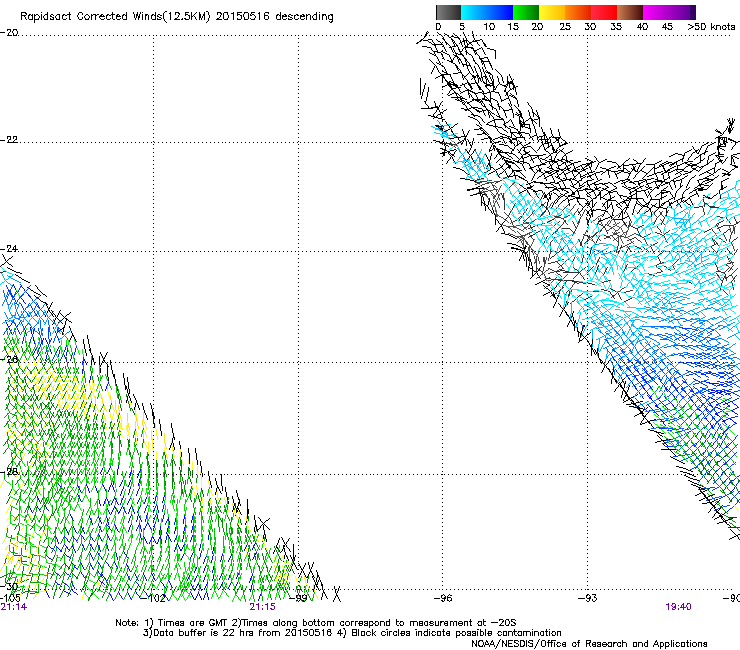Click the 19:40 swath time label
740x650 pixels.
click(x=678, y=607)
